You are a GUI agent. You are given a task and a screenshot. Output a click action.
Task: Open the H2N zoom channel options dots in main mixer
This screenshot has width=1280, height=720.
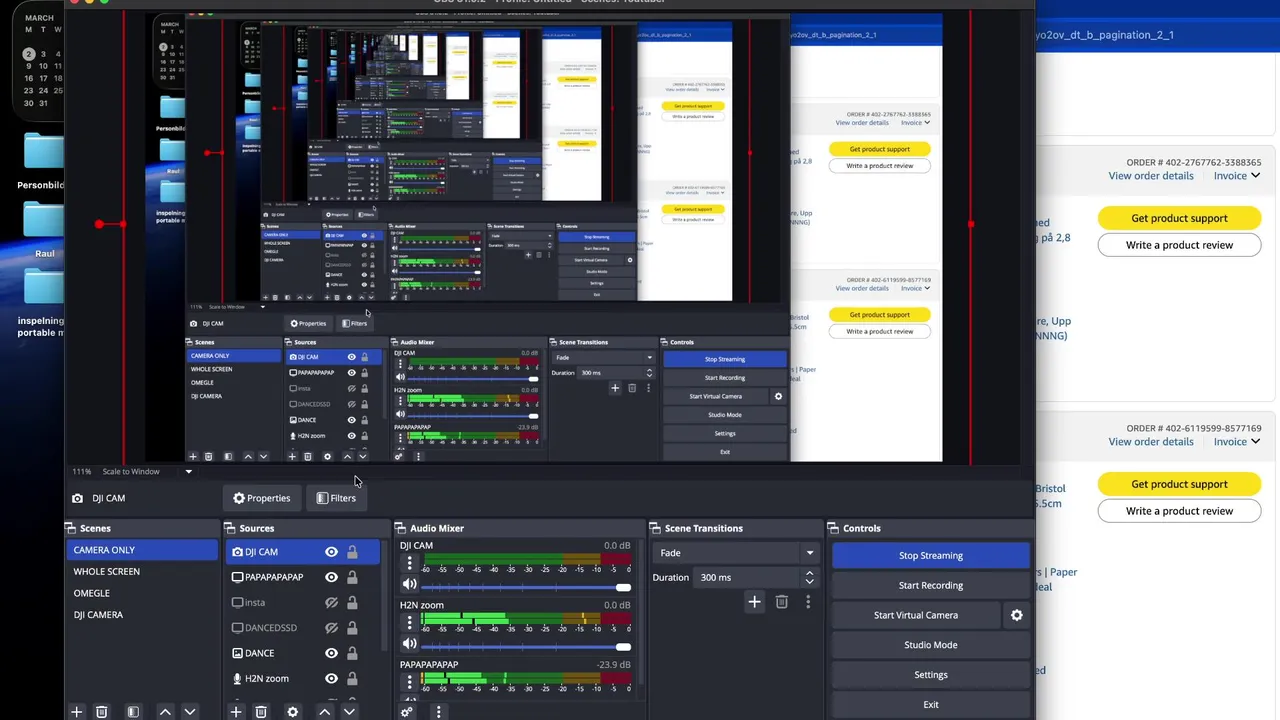click(409, 623)
